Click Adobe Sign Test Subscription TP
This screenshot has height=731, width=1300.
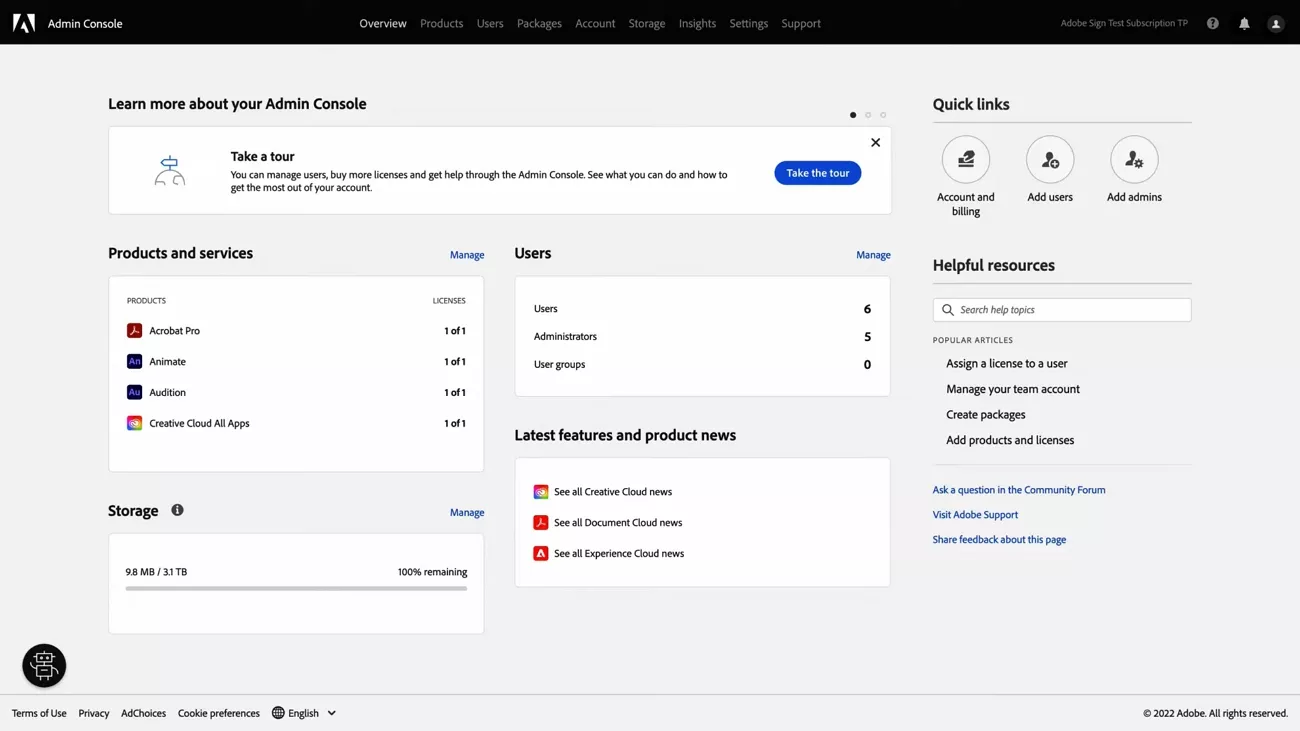pyautogui.click(x=1124, y=23)
